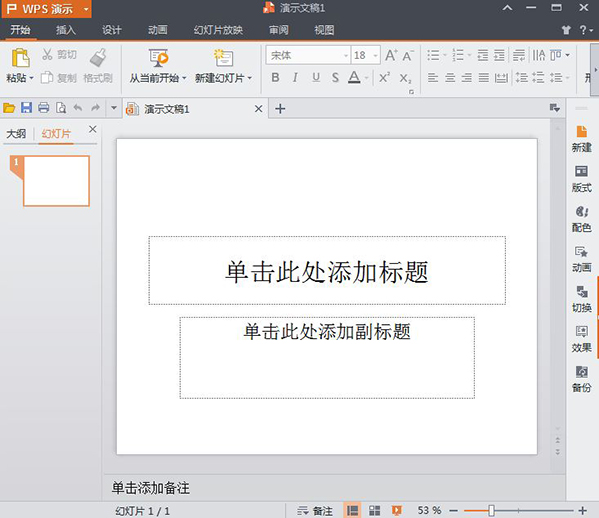Toggle text Shadow (S) formatting

point(335,78)
